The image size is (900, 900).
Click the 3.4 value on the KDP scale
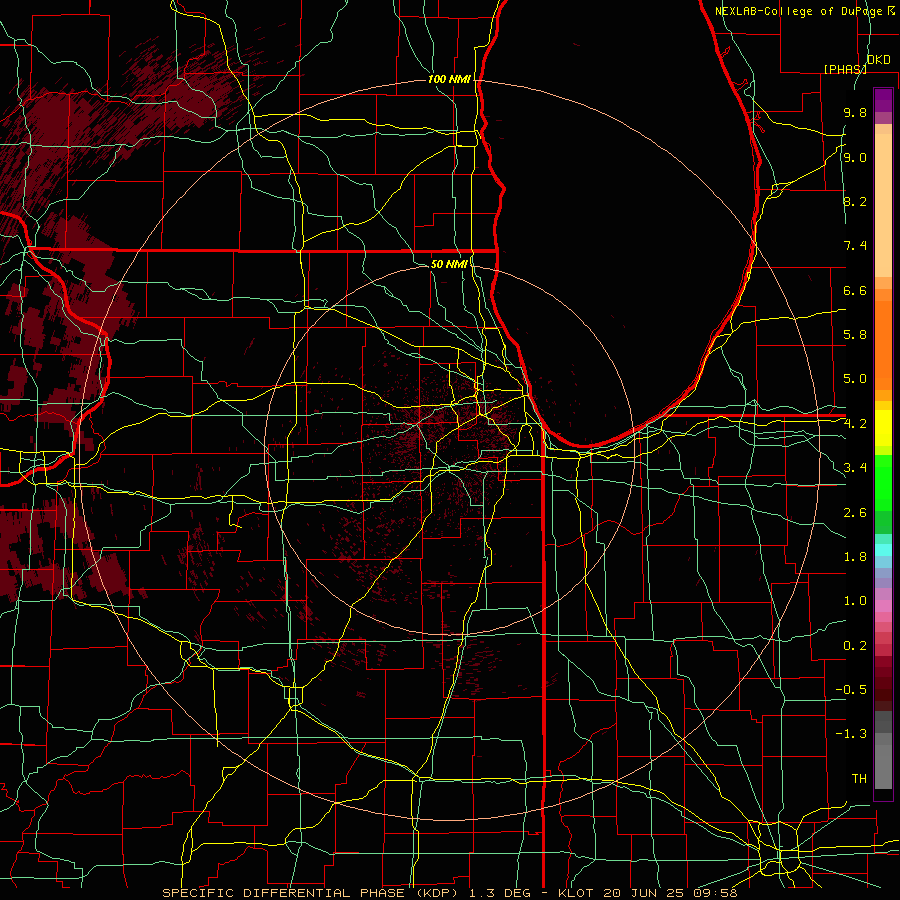pos(855,468)
